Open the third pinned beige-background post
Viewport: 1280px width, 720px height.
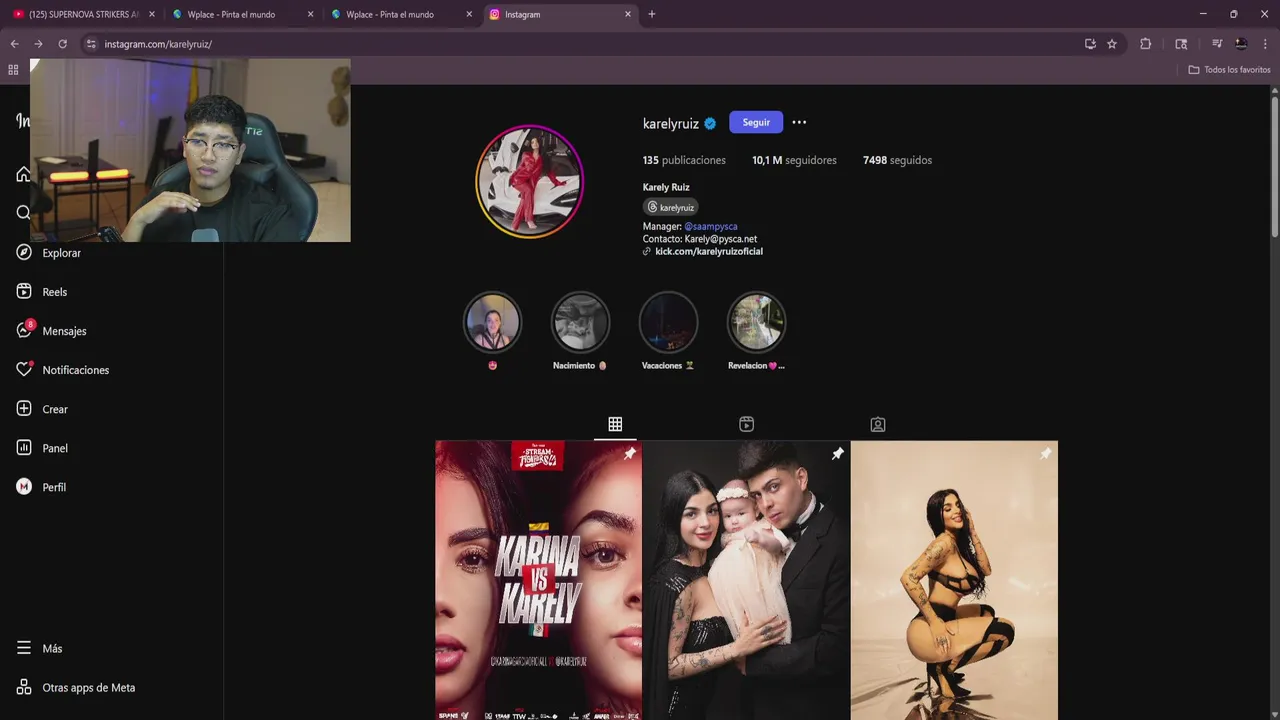[x=954, y=580]
